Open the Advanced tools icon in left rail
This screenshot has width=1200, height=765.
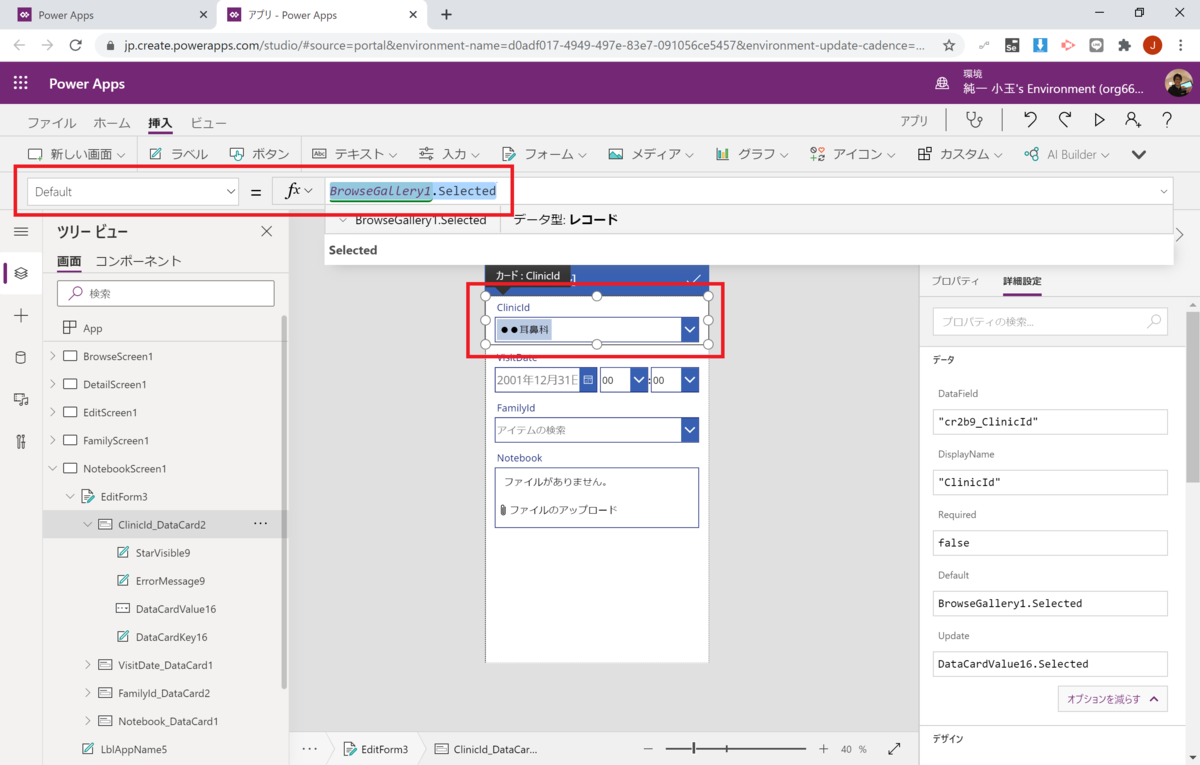(21, 442)
